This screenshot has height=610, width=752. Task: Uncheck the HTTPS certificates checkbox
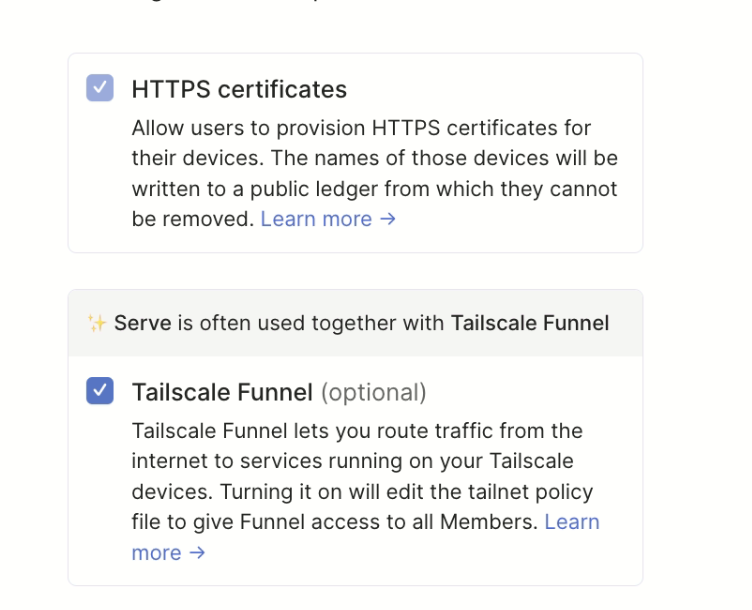tap(100, 88)
